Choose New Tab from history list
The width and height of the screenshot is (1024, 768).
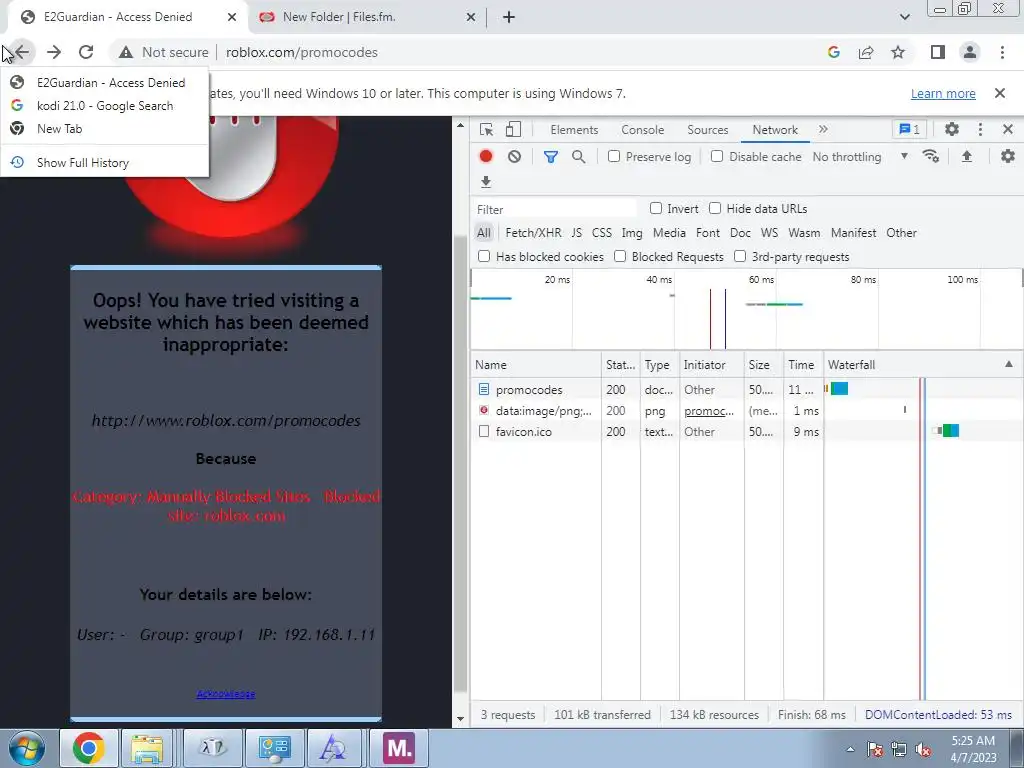point(104,129)
